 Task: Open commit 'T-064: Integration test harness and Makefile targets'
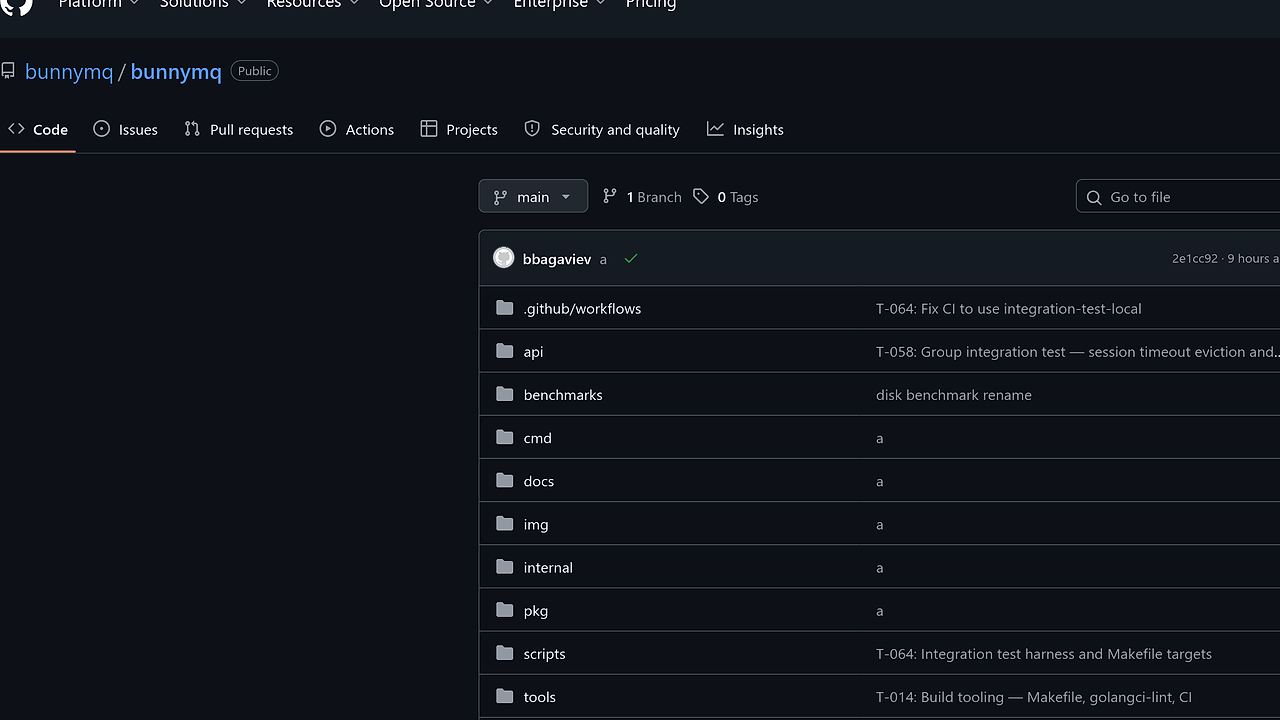[1043, 653]
